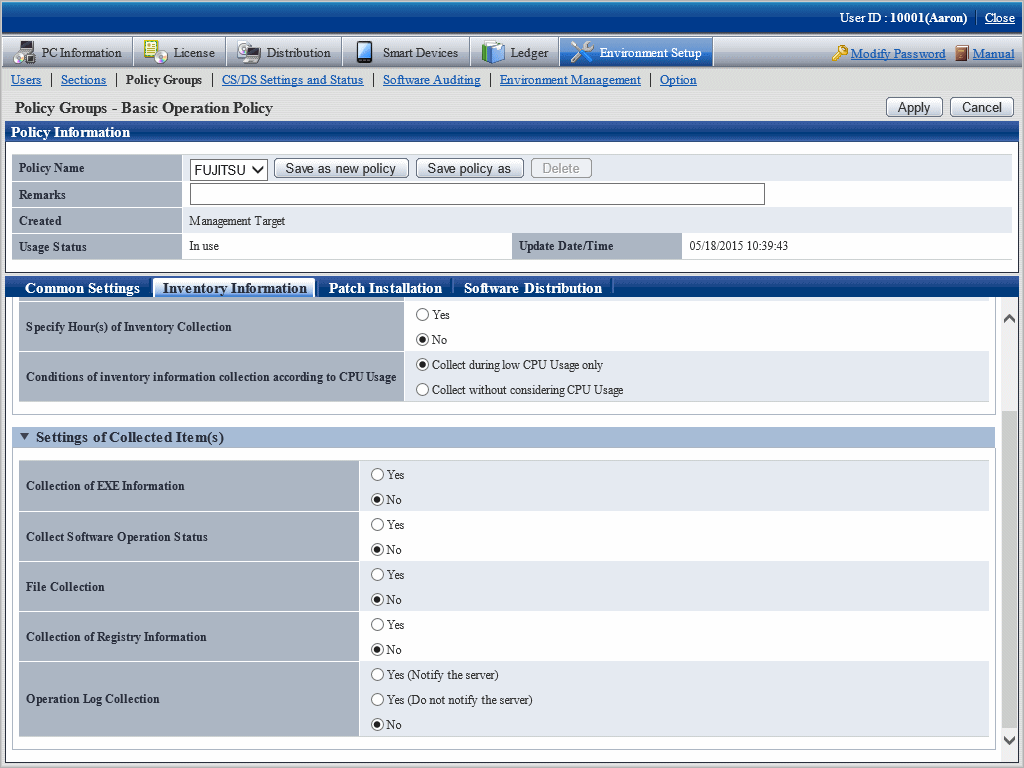Click the key icon beside Modify Password
Screen dimensions: 1024x768
pos(840,54)
